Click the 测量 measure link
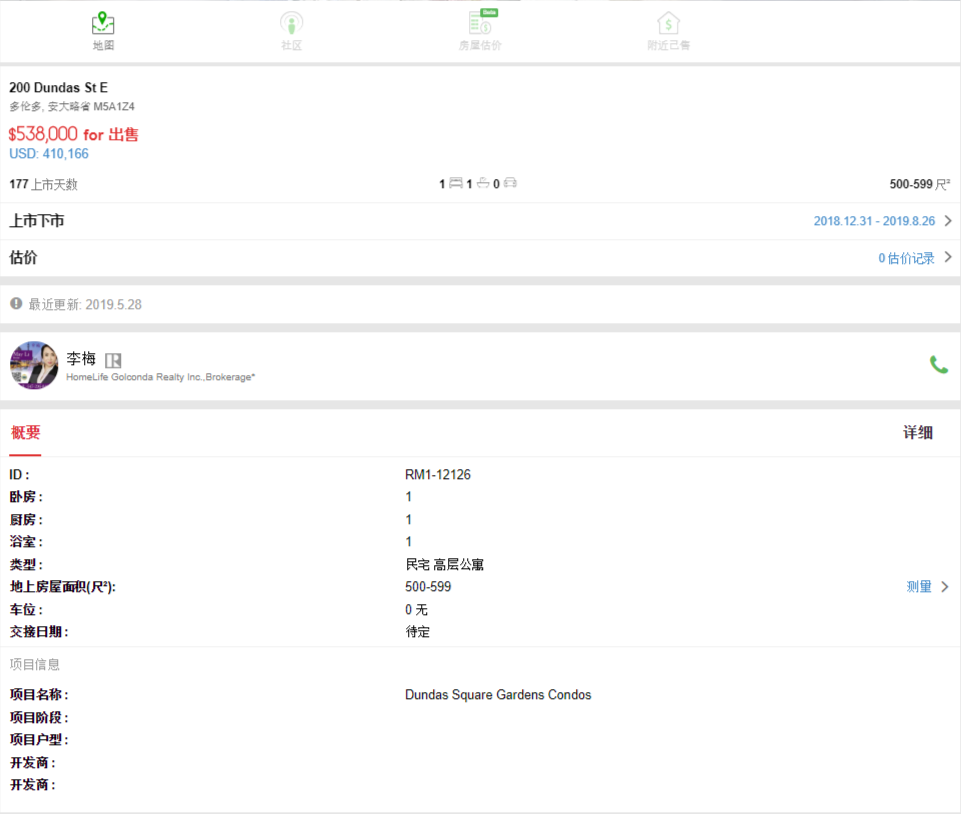The height and width of the screenshot is (814, 961). [x=918, y=587]
